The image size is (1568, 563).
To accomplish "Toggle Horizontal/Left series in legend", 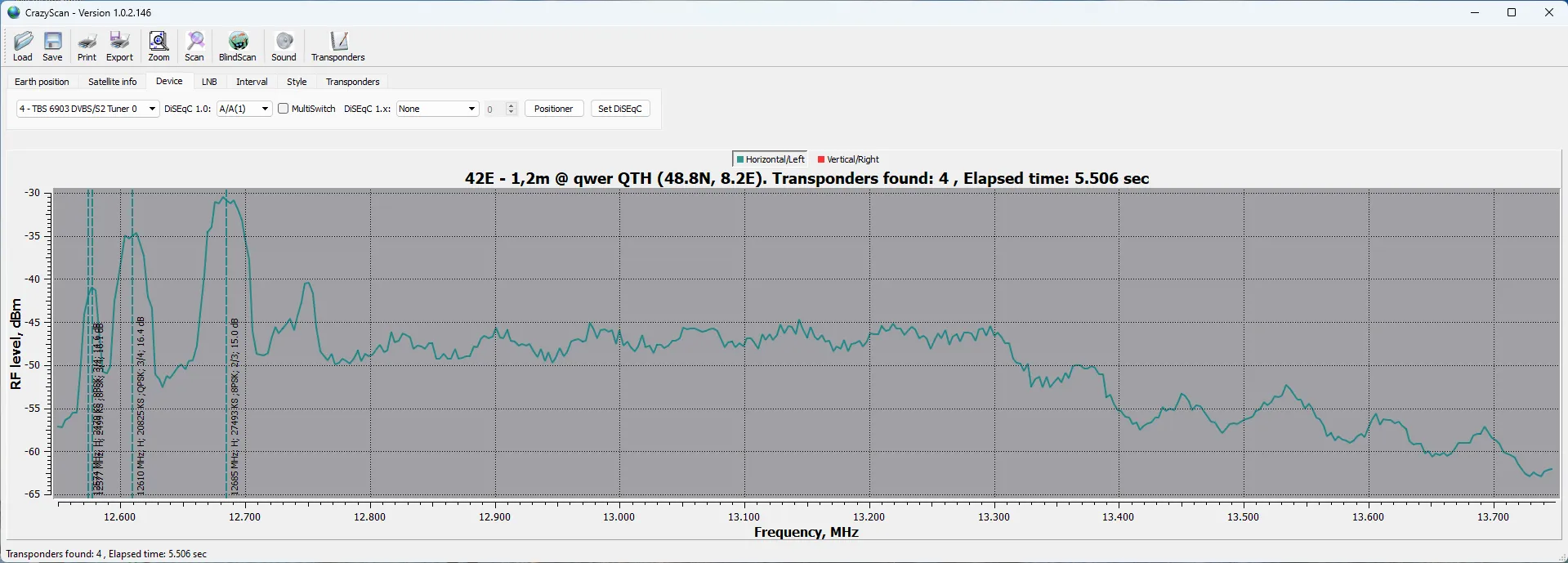I will pyautogui.click(x=771, y=159).
